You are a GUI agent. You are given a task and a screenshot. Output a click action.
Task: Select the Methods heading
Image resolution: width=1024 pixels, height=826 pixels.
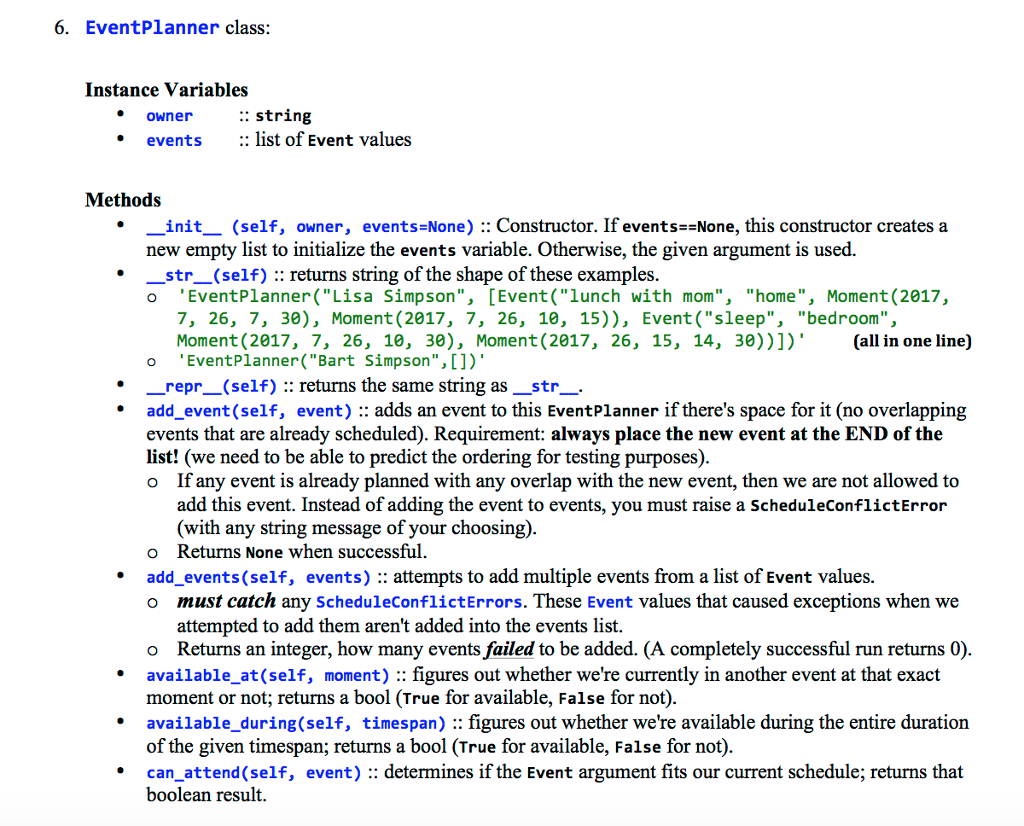(x=122, y=200)
